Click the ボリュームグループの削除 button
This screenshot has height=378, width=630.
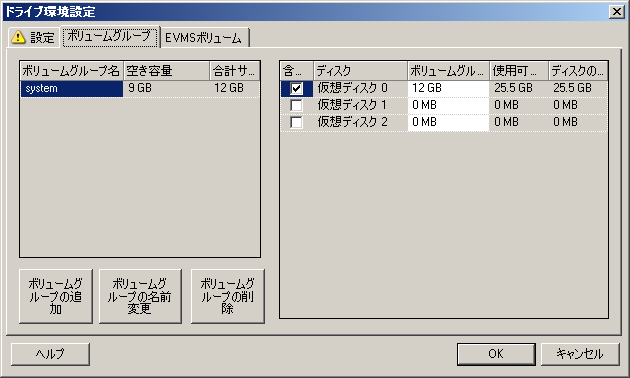pos(227,296)
